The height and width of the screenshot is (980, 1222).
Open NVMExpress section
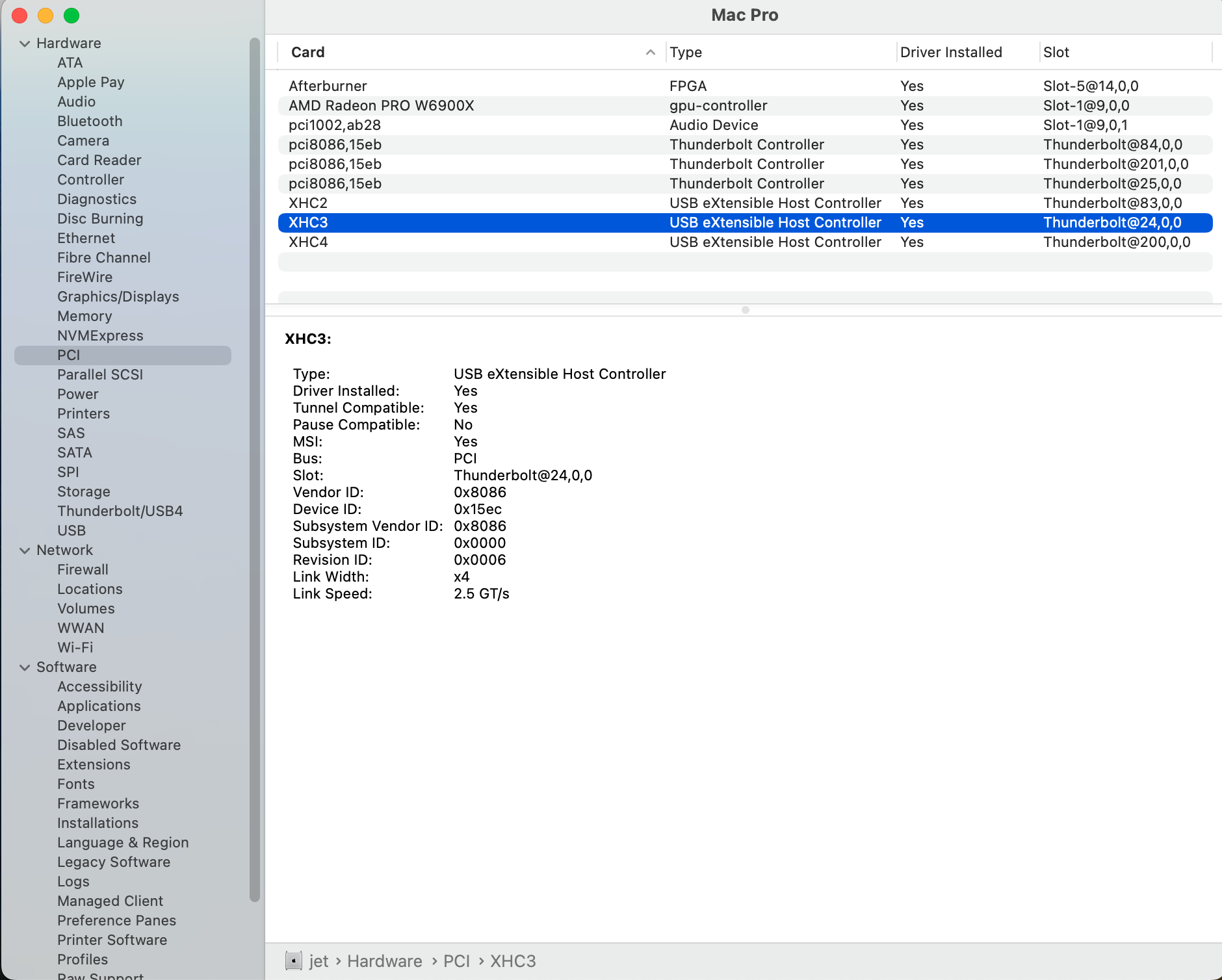click(x=100, y=336)
